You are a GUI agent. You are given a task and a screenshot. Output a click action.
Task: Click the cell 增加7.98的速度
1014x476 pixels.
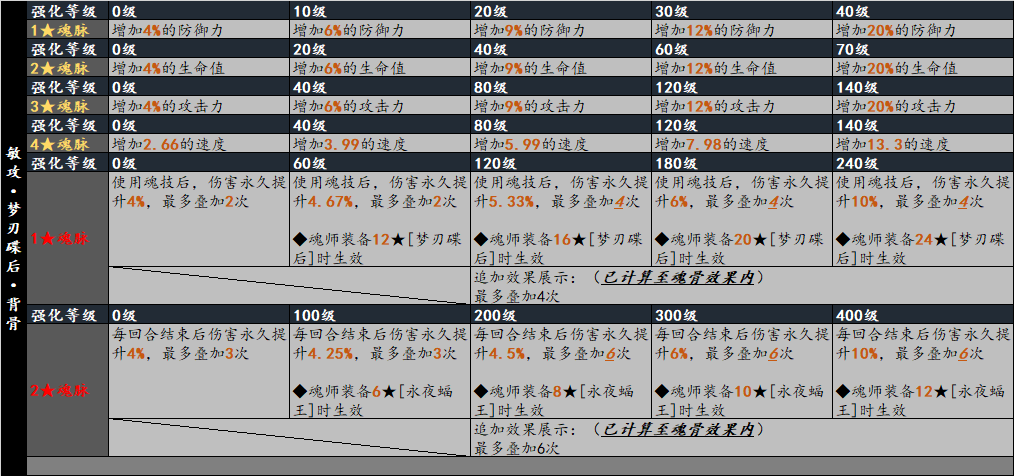pyautogui.click(x=742, y=144)
